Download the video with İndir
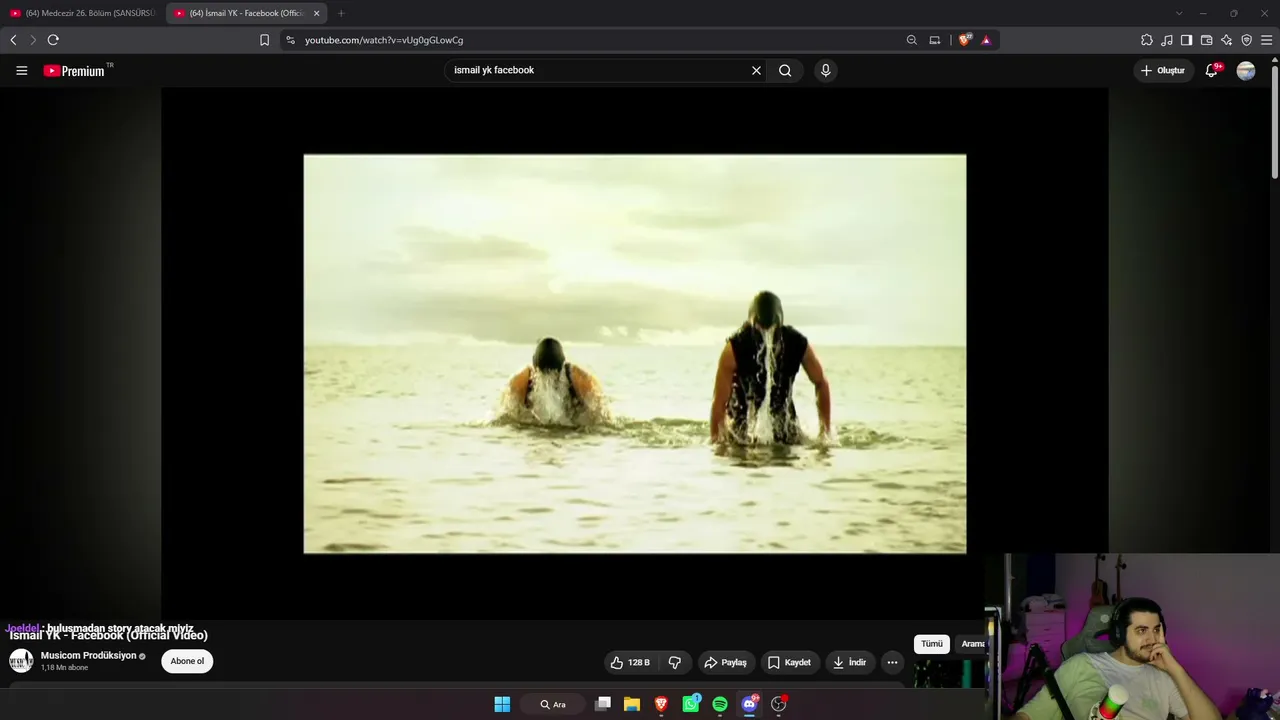This screenshot has width=1280, height=720. coord(850,662)
